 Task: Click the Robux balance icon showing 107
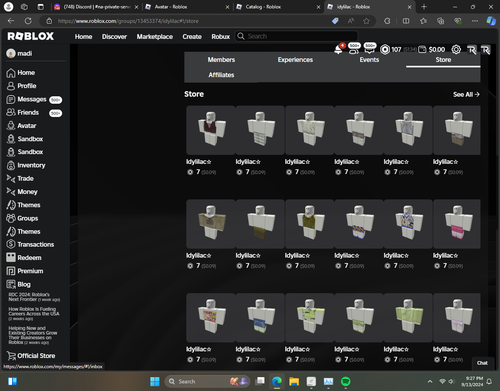(385, 50)
